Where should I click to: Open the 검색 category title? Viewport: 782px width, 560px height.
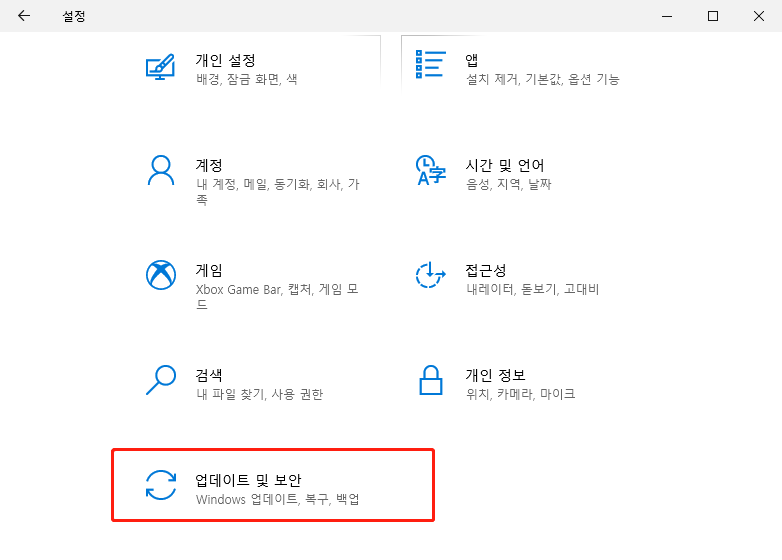pos(209,375)
